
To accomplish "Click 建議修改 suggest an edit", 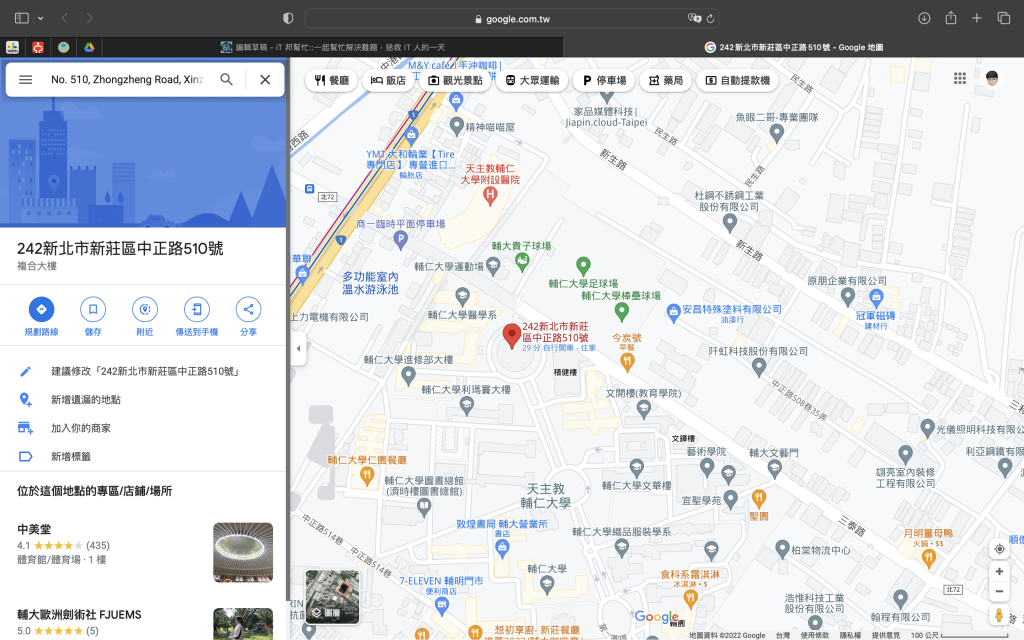I will 143,371.
